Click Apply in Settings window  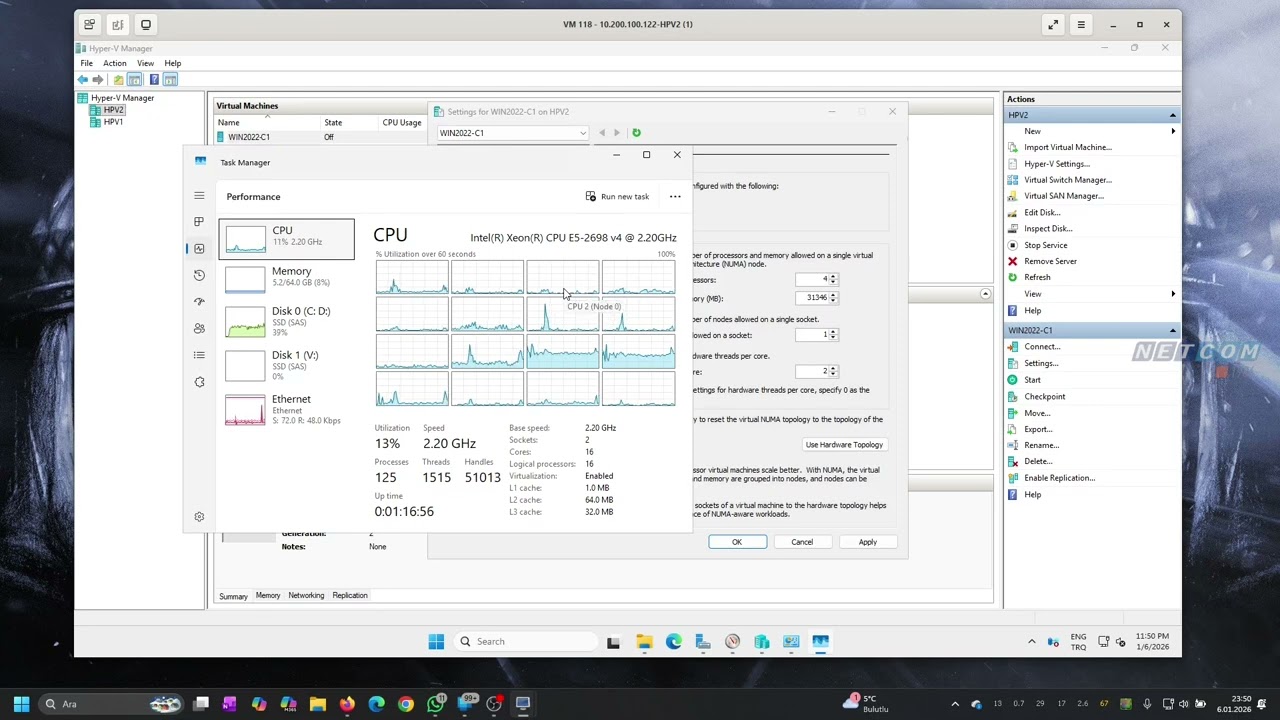click(867, 542)
